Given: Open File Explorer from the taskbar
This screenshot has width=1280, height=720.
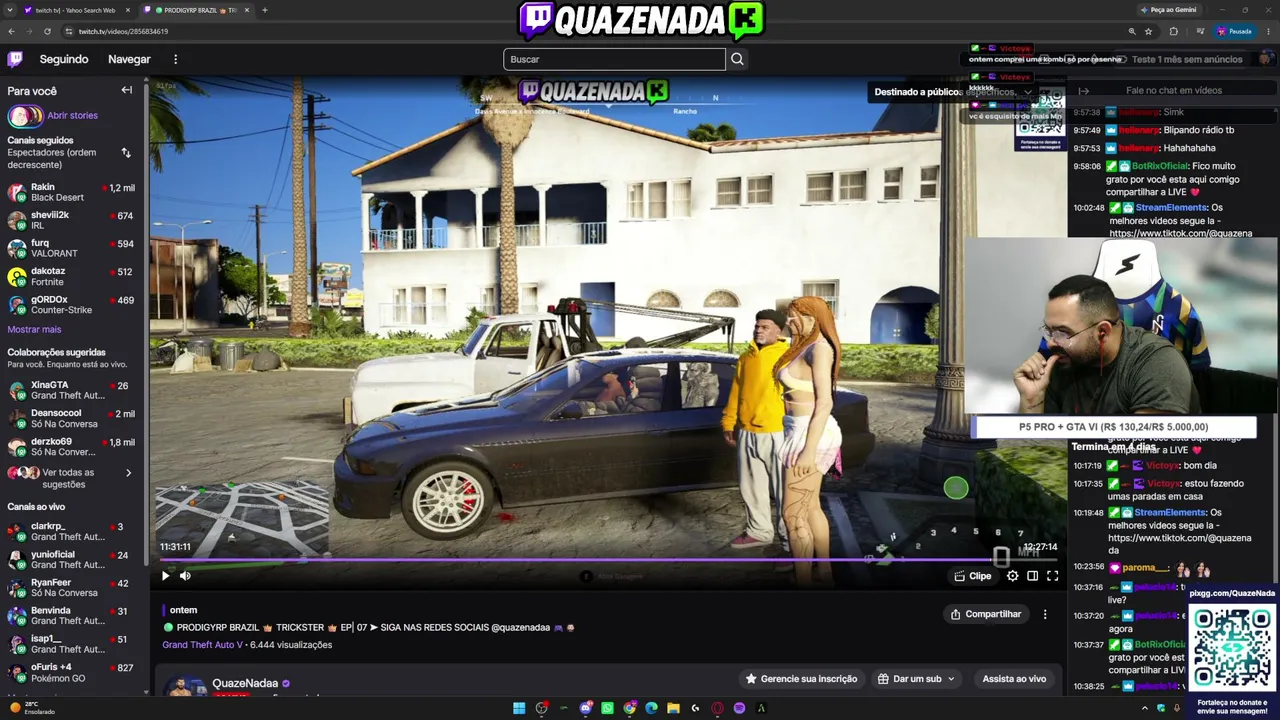Looking at the screenshot, I should (x=673, y=708).
